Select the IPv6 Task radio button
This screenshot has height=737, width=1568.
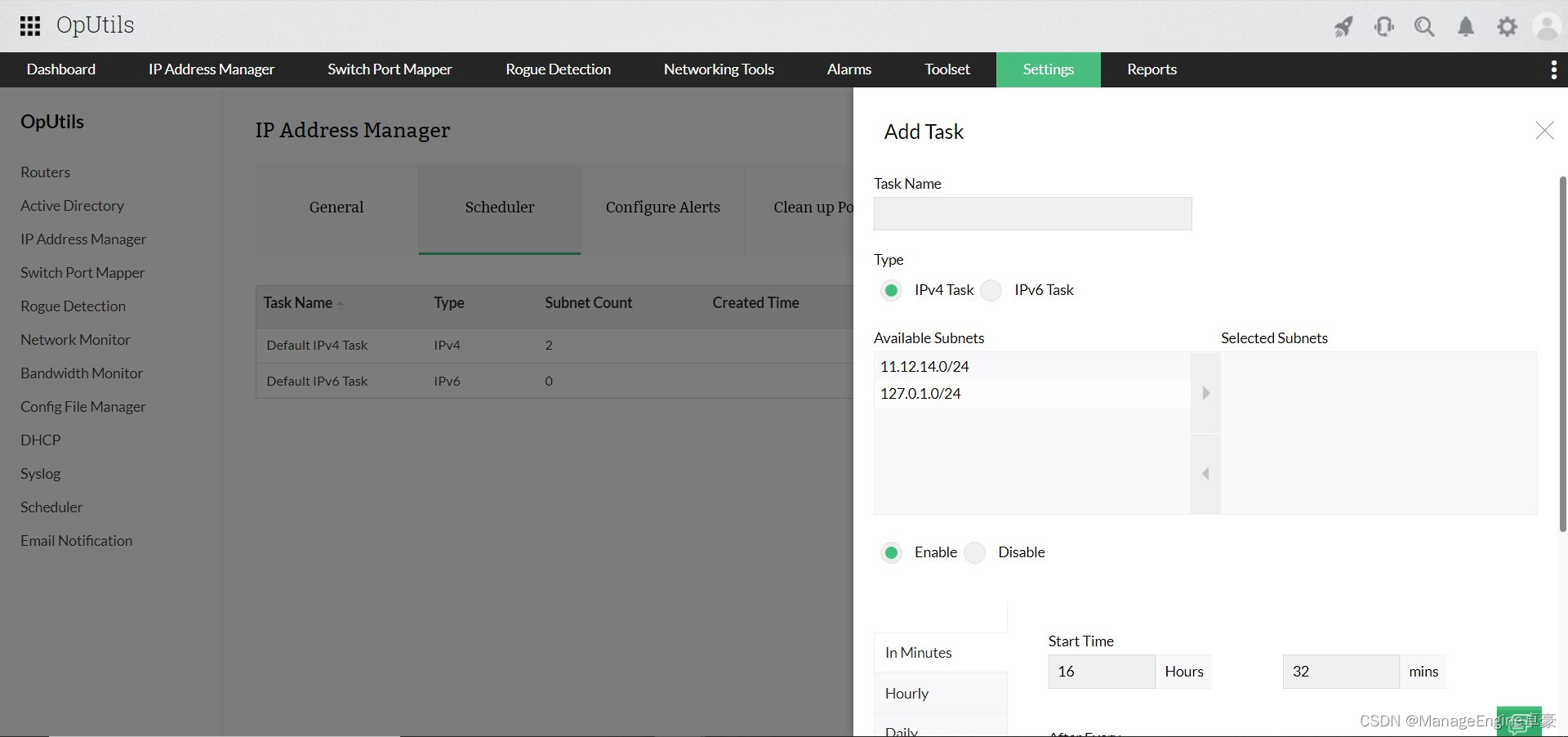991,290
